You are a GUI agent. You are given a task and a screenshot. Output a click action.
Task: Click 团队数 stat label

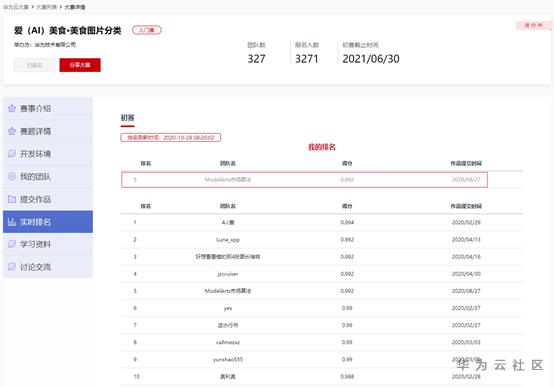click(x=257, y=45)
